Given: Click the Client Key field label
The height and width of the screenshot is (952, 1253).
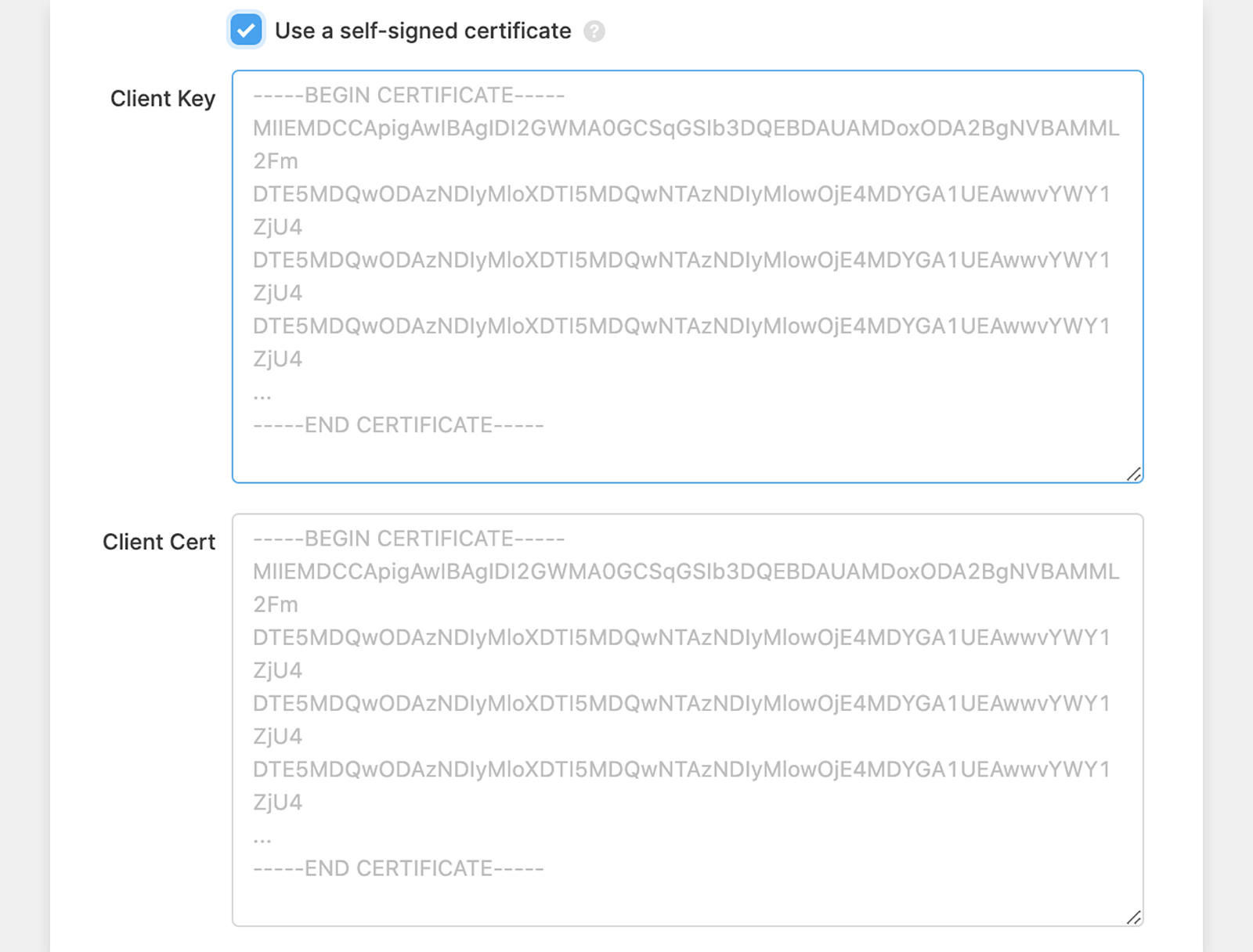Looking at the screenshot, I should tap(162, 99).
